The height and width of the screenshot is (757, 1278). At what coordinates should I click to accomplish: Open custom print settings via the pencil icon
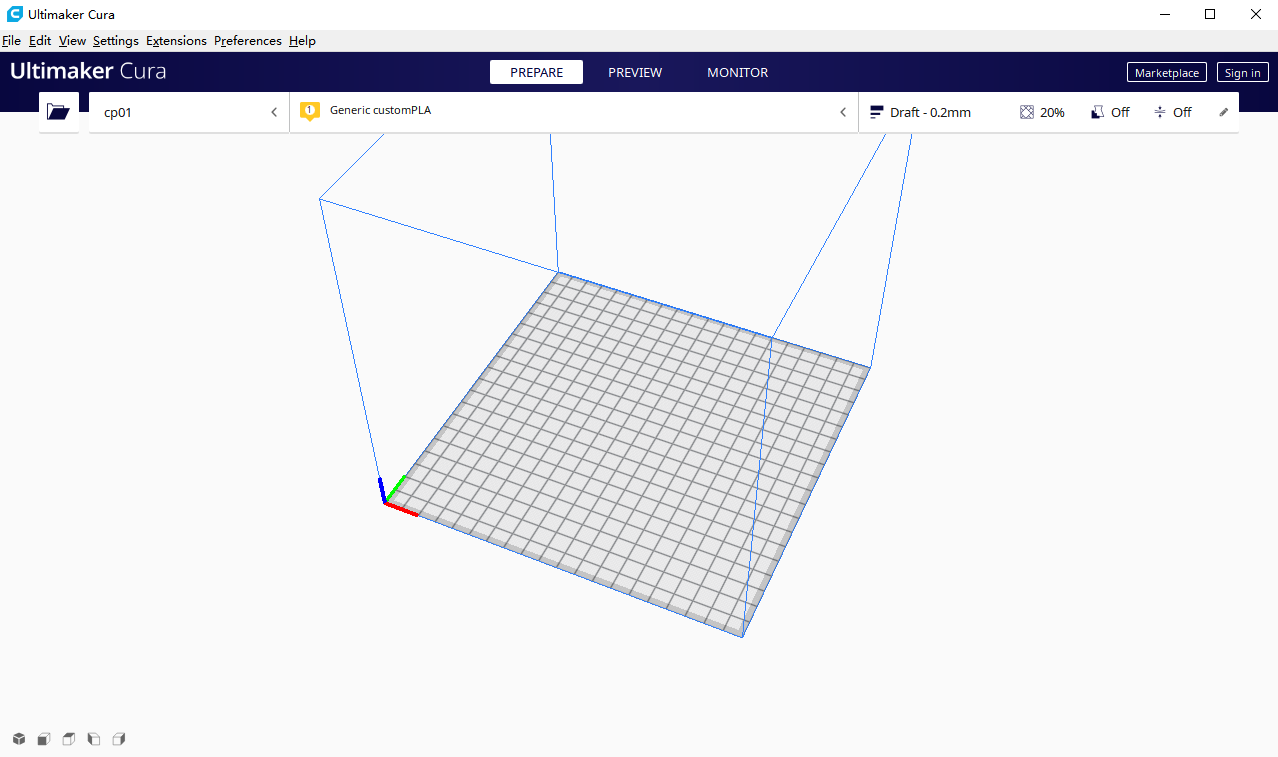coord(1223,112)
